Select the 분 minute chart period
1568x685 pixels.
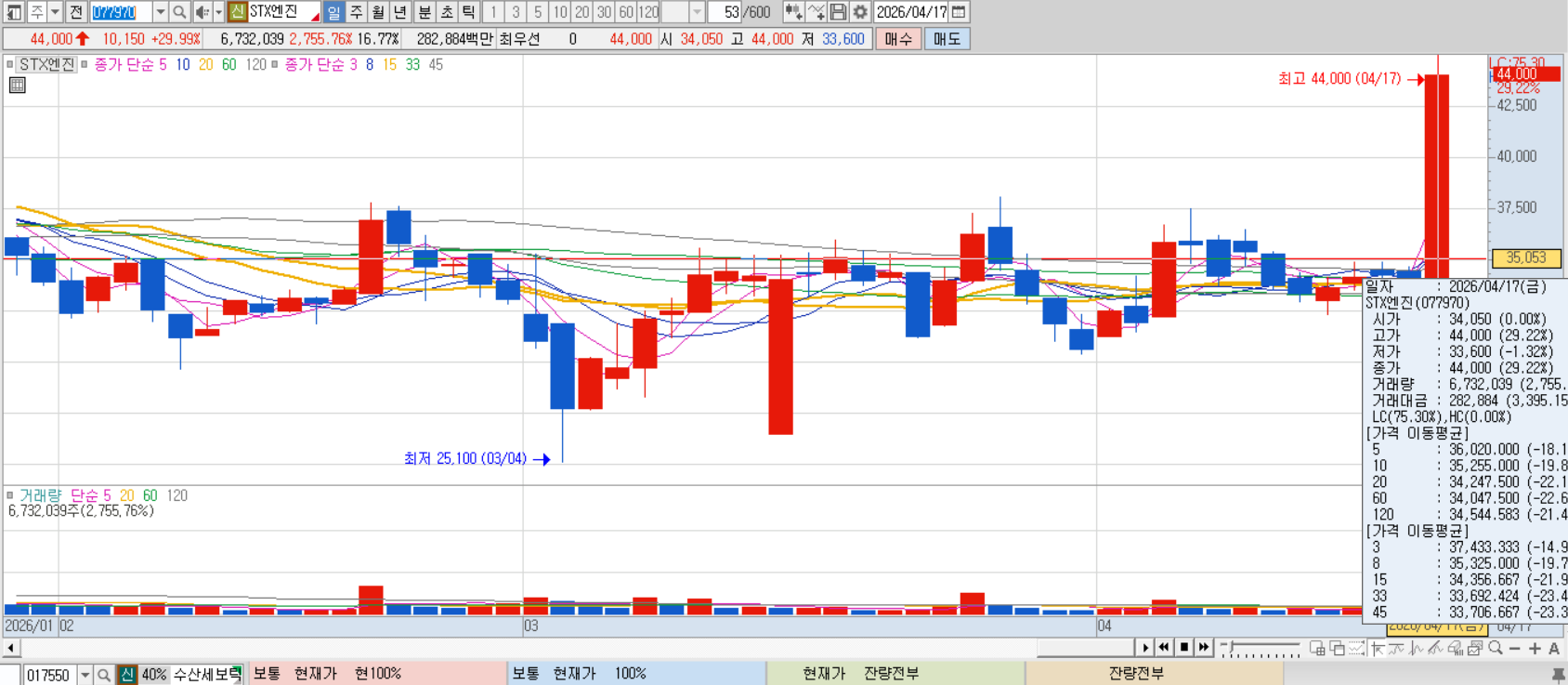coord(425,12)
